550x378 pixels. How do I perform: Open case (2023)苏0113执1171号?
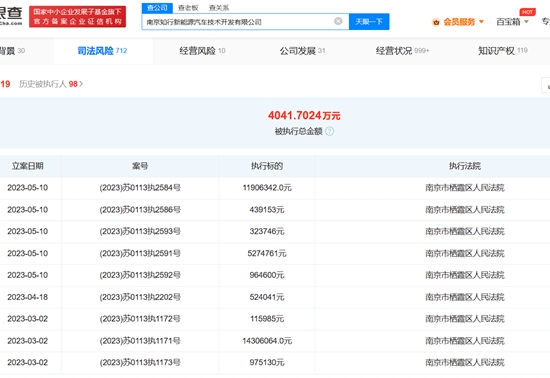tap(140, 341)
